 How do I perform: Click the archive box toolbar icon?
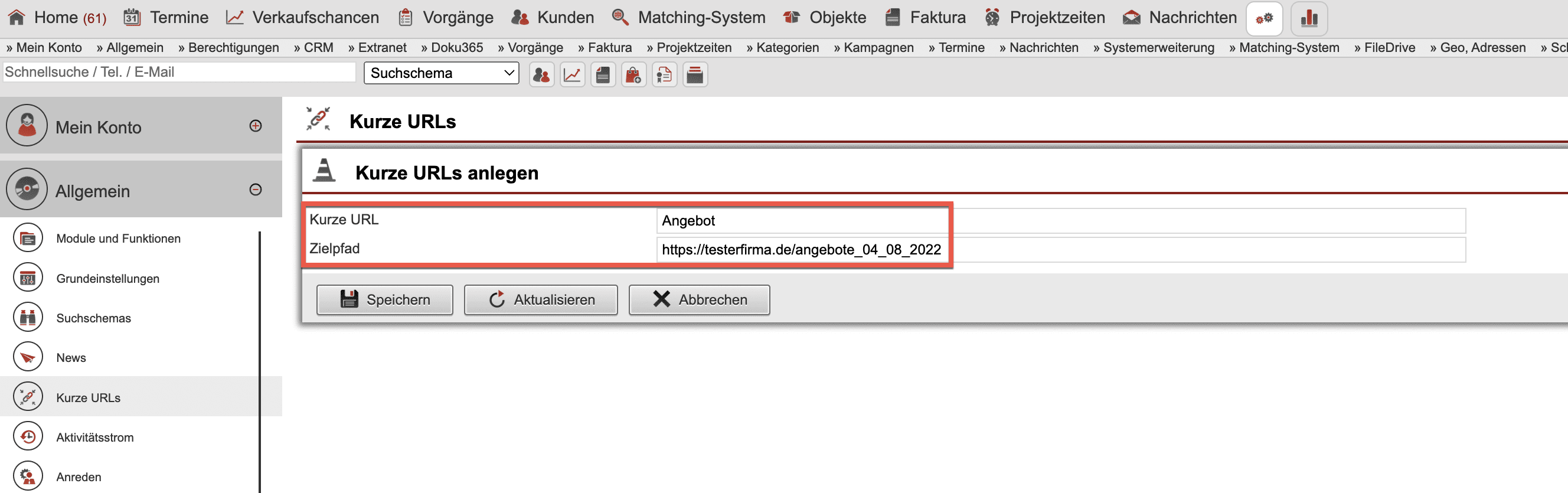694,75
